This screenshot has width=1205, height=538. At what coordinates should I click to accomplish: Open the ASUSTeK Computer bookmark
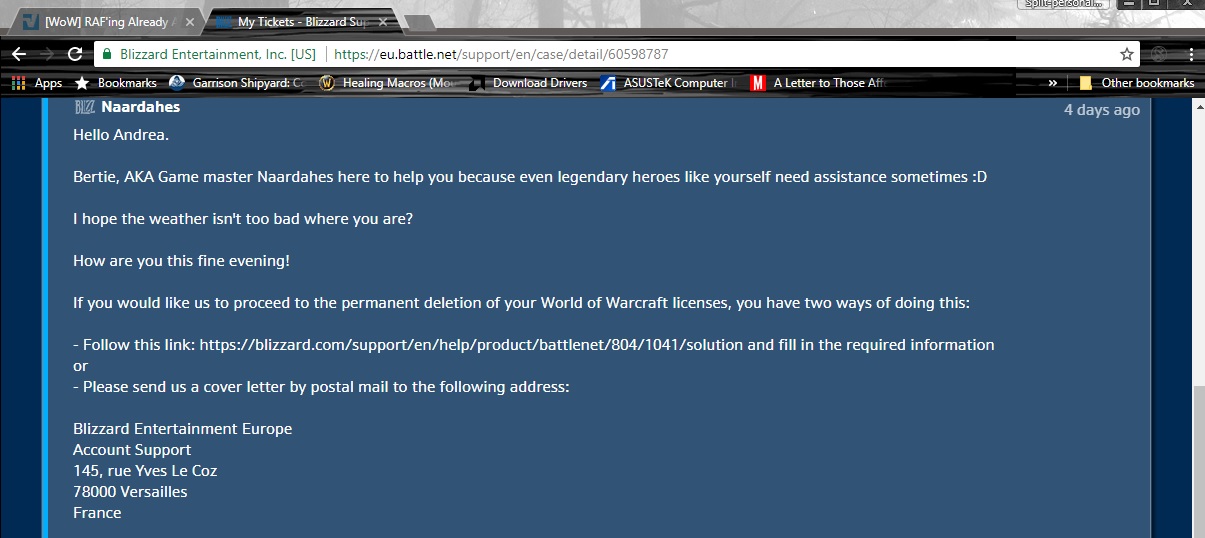669,83
